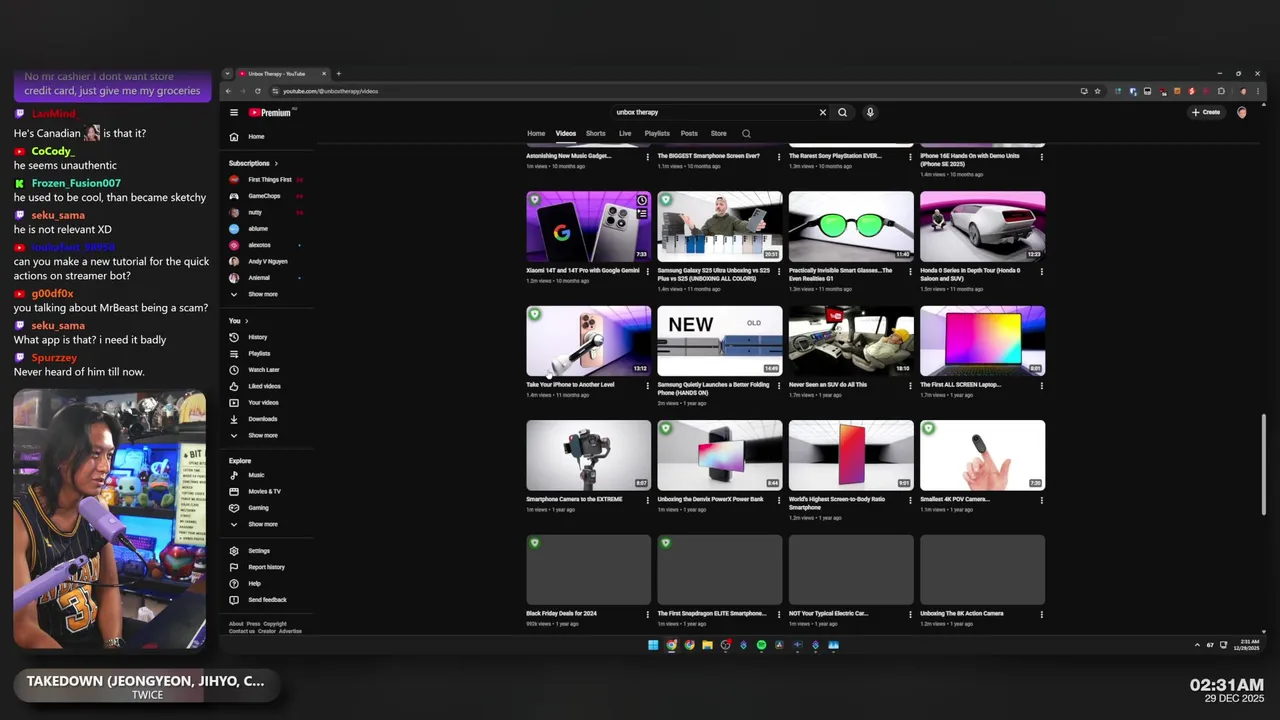
Task: Expand Show more under Explore
Action: pos(262,524)
